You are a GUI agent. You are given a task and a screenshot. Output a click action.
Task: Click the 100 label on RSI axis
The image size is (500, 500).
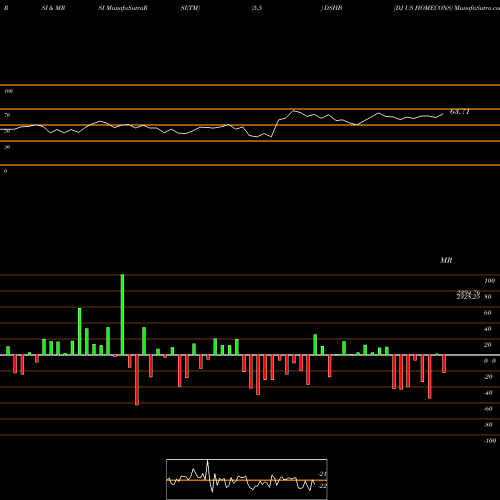click(x=8, y=91)
